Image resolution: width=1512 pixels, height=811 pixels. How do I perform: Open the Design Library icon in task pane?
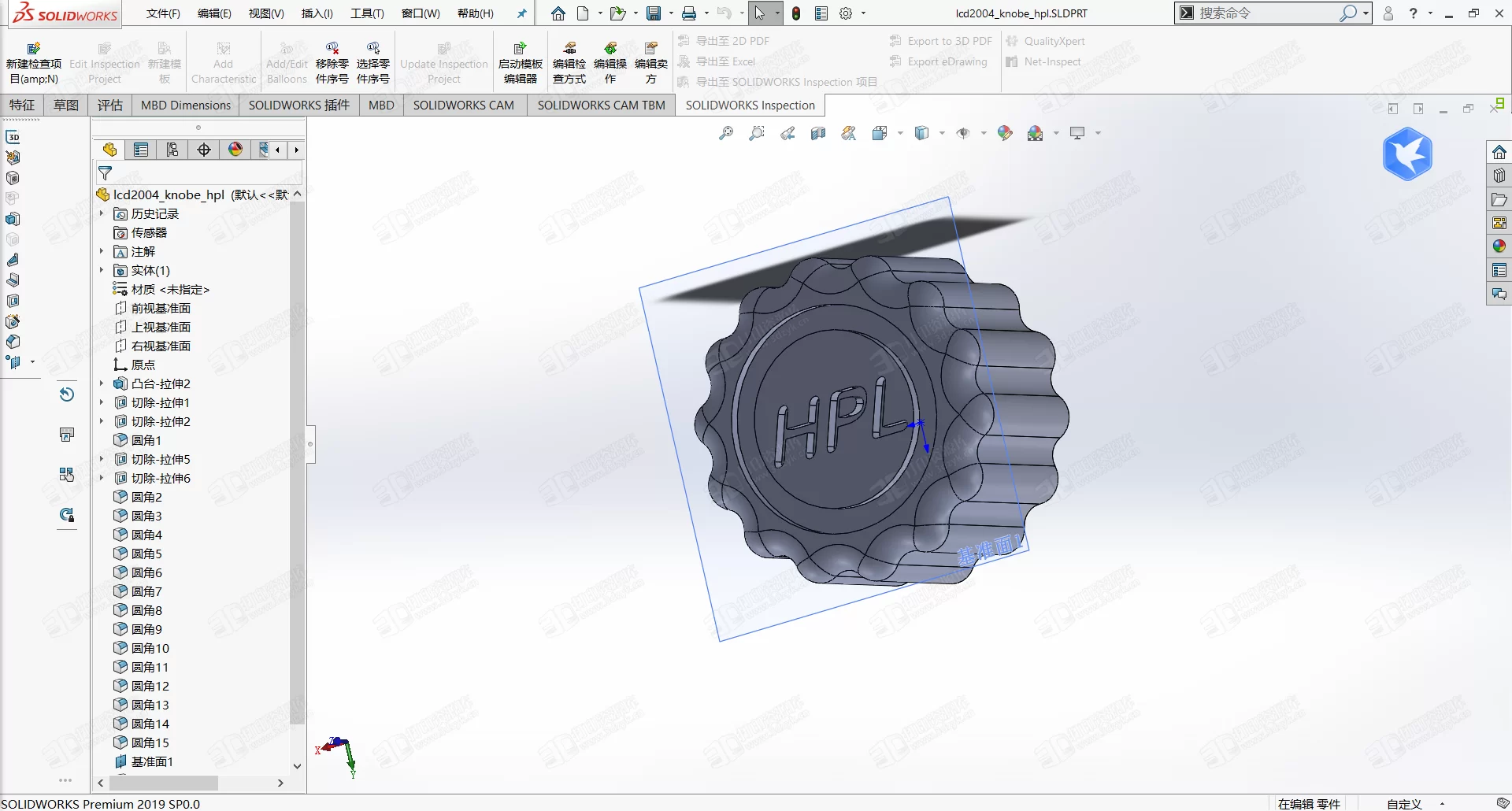[x=1499, y=176]
